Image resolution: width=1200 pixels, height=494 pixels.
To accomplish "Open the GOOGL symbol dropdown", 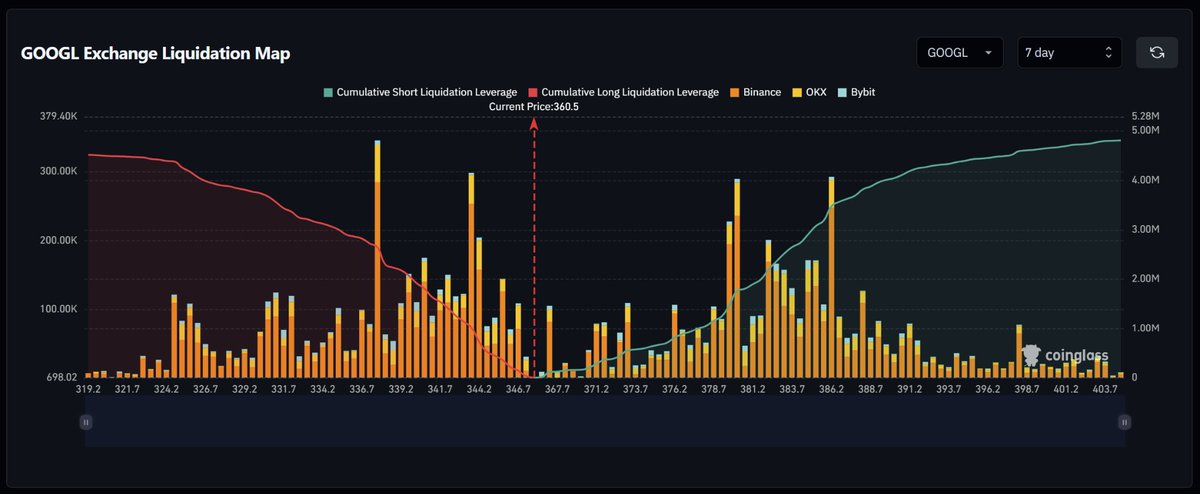I will [961, 52].
